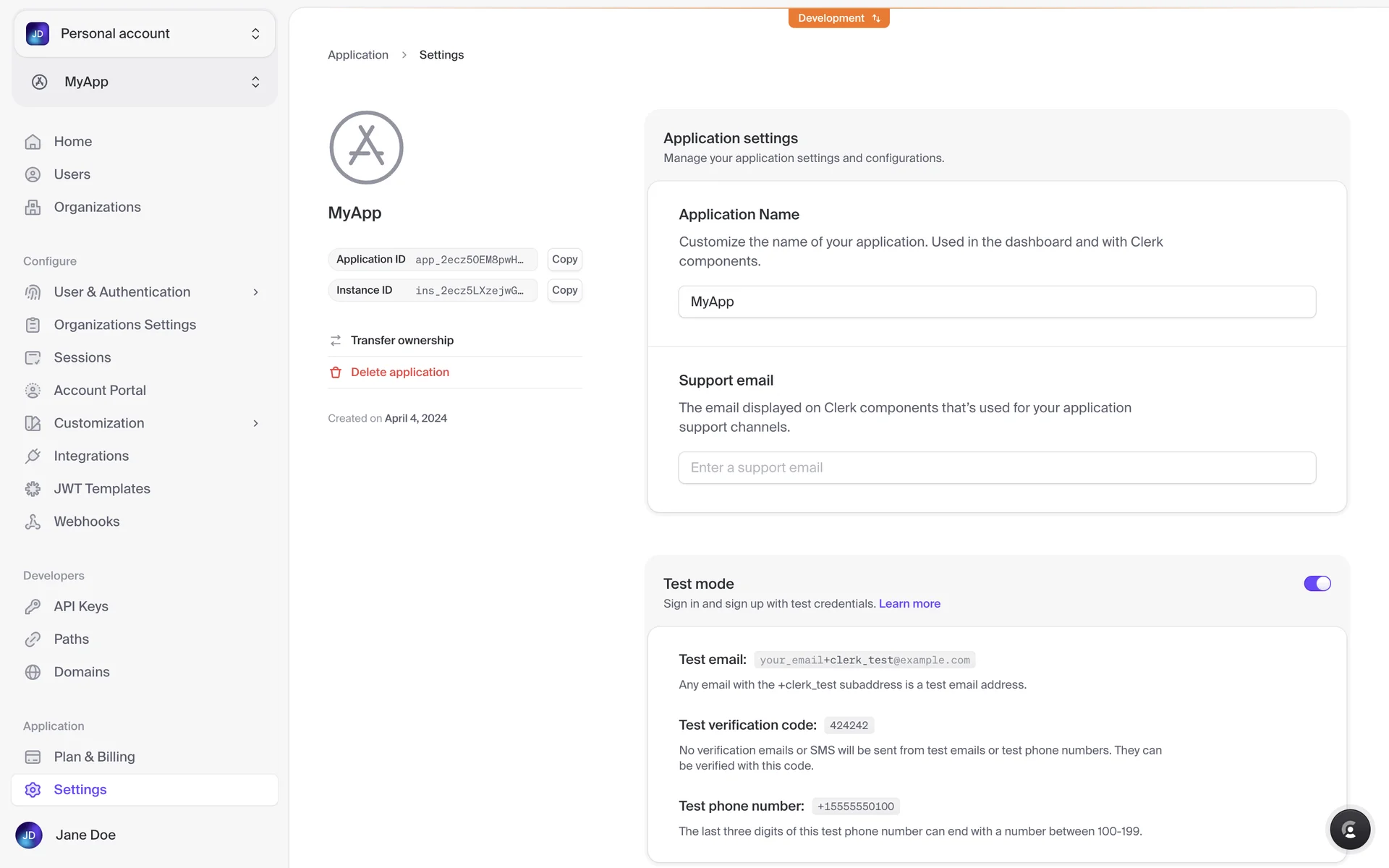Go to Plan & Billing page
The width and height of the screenshot is (1389, 868).
(94, 757)
